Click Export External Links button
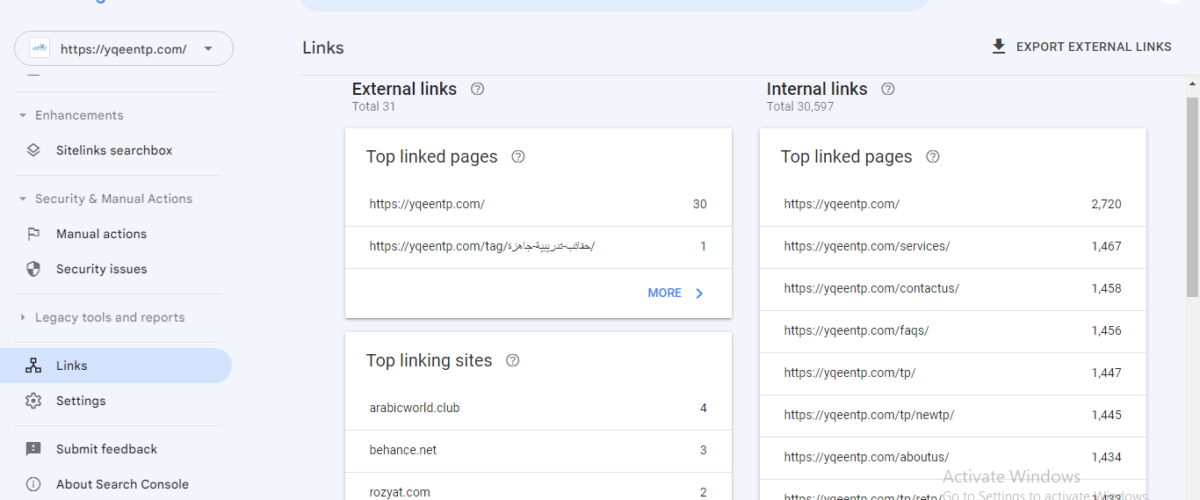This screenshot has width=1200, height=500. click(x=1081, y=47)
